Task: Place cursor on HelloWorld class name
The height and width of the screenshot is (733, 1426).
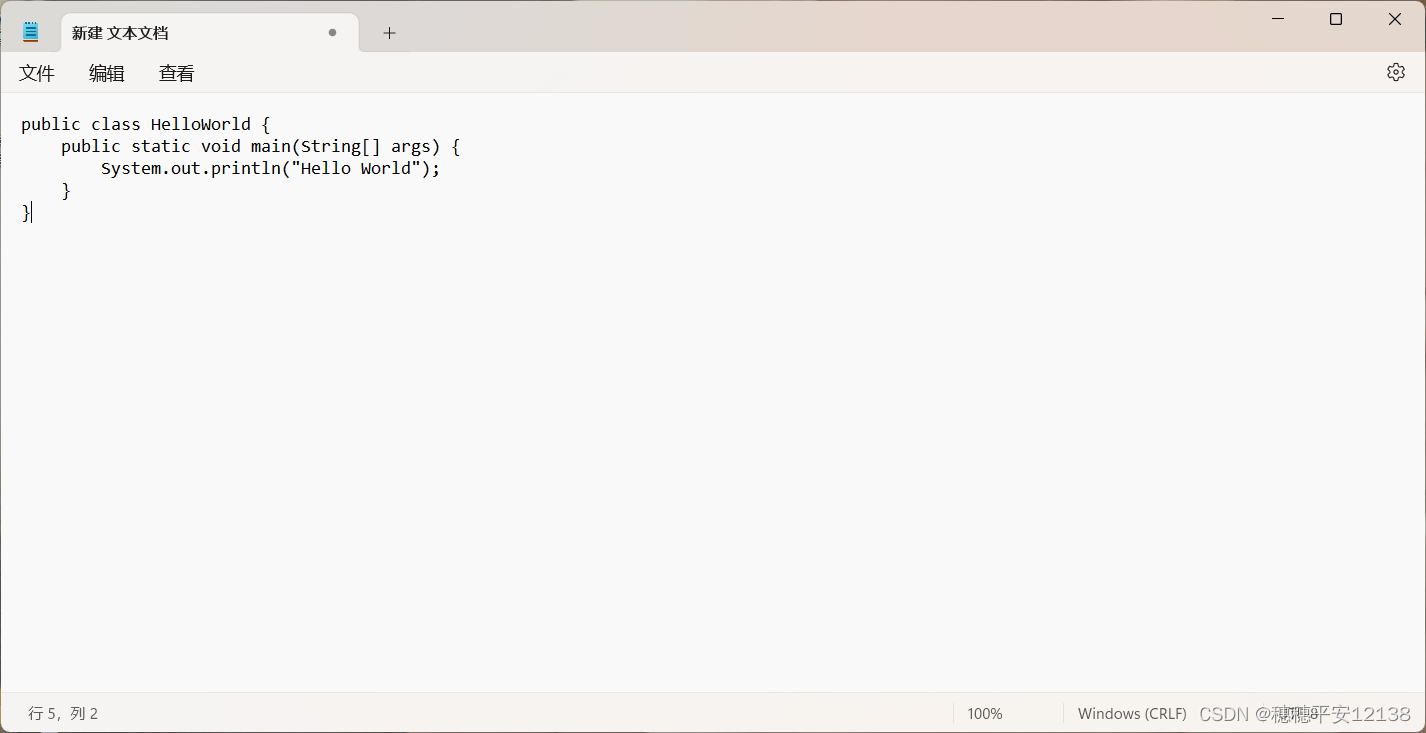Action: pyautogui.click(x=201, y=124)
